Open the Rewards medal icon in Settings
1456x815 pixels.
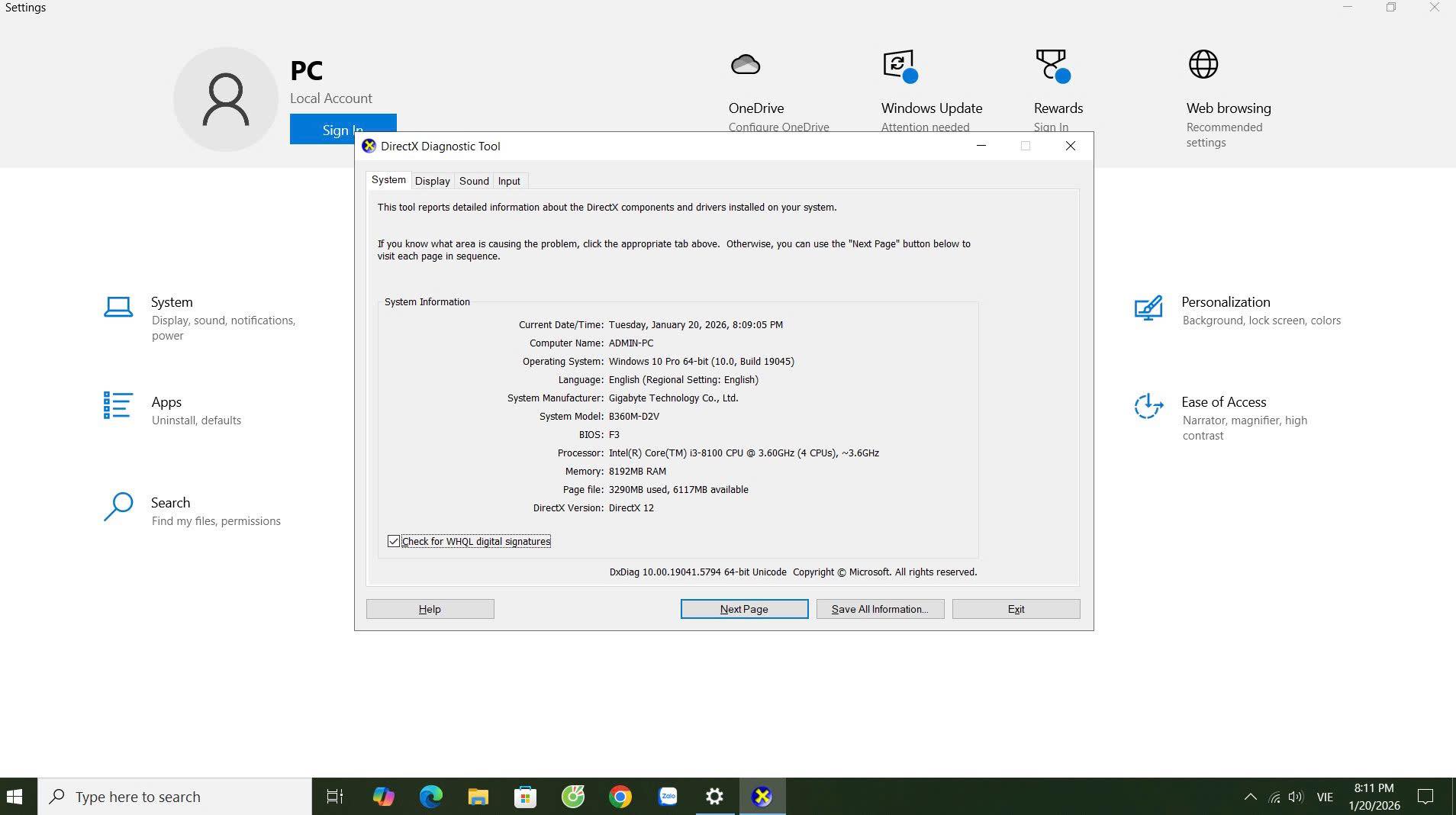[1052, 66]
